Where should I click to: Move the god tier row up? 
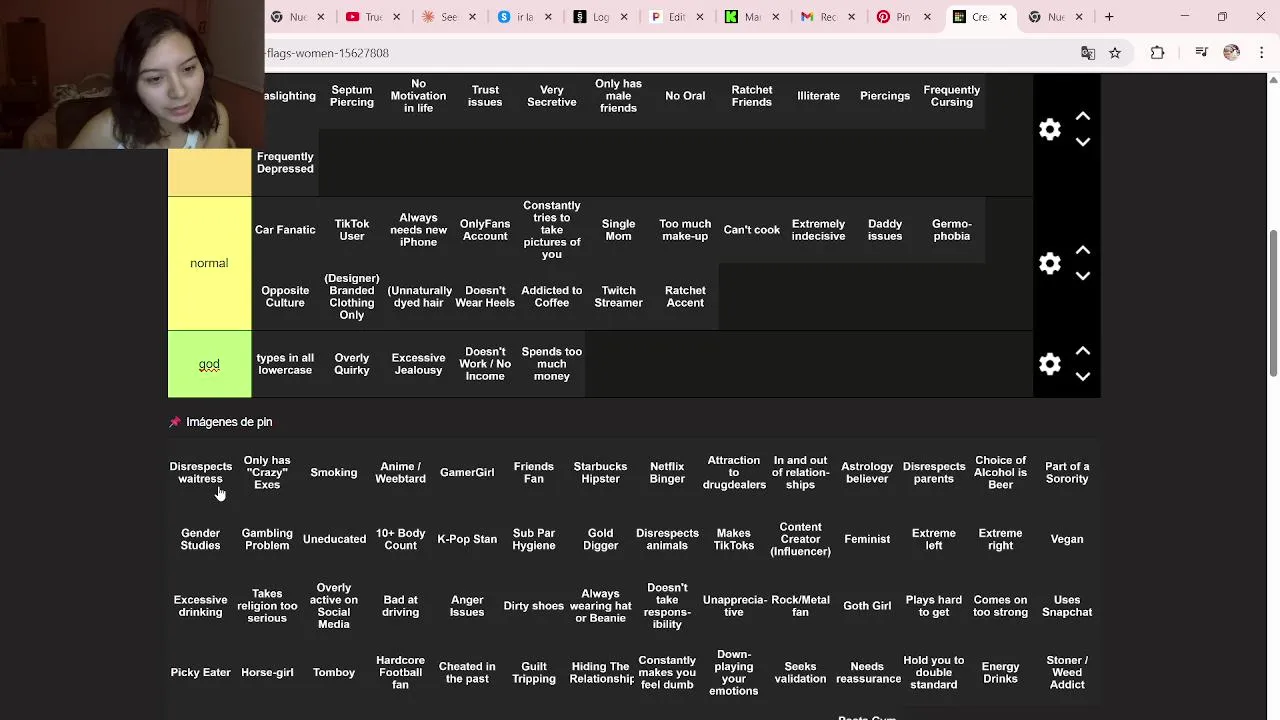[x=1082, y=351]
